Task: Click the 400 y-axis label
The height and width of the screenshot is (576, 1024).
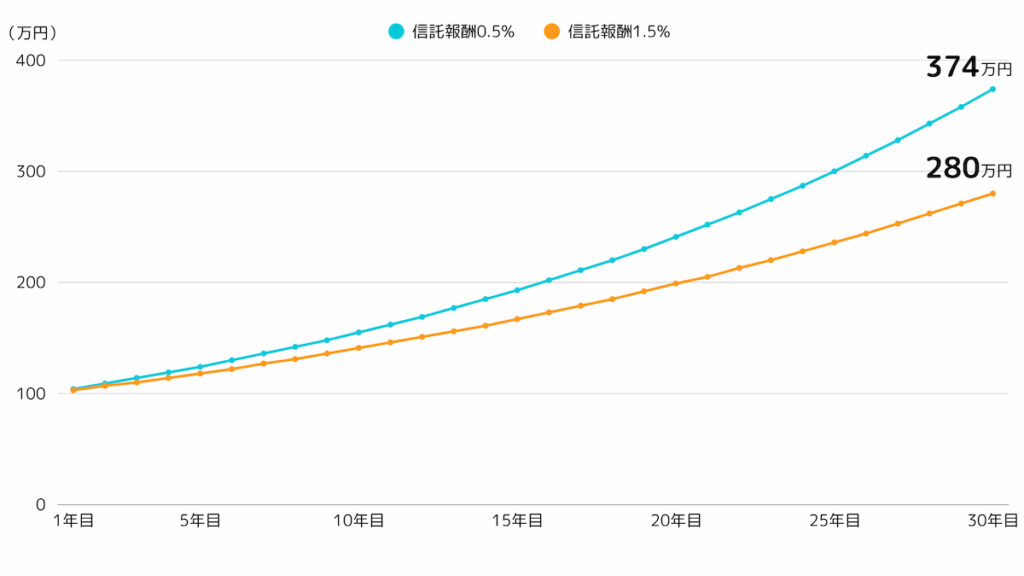Action: [x=32, y=60]
